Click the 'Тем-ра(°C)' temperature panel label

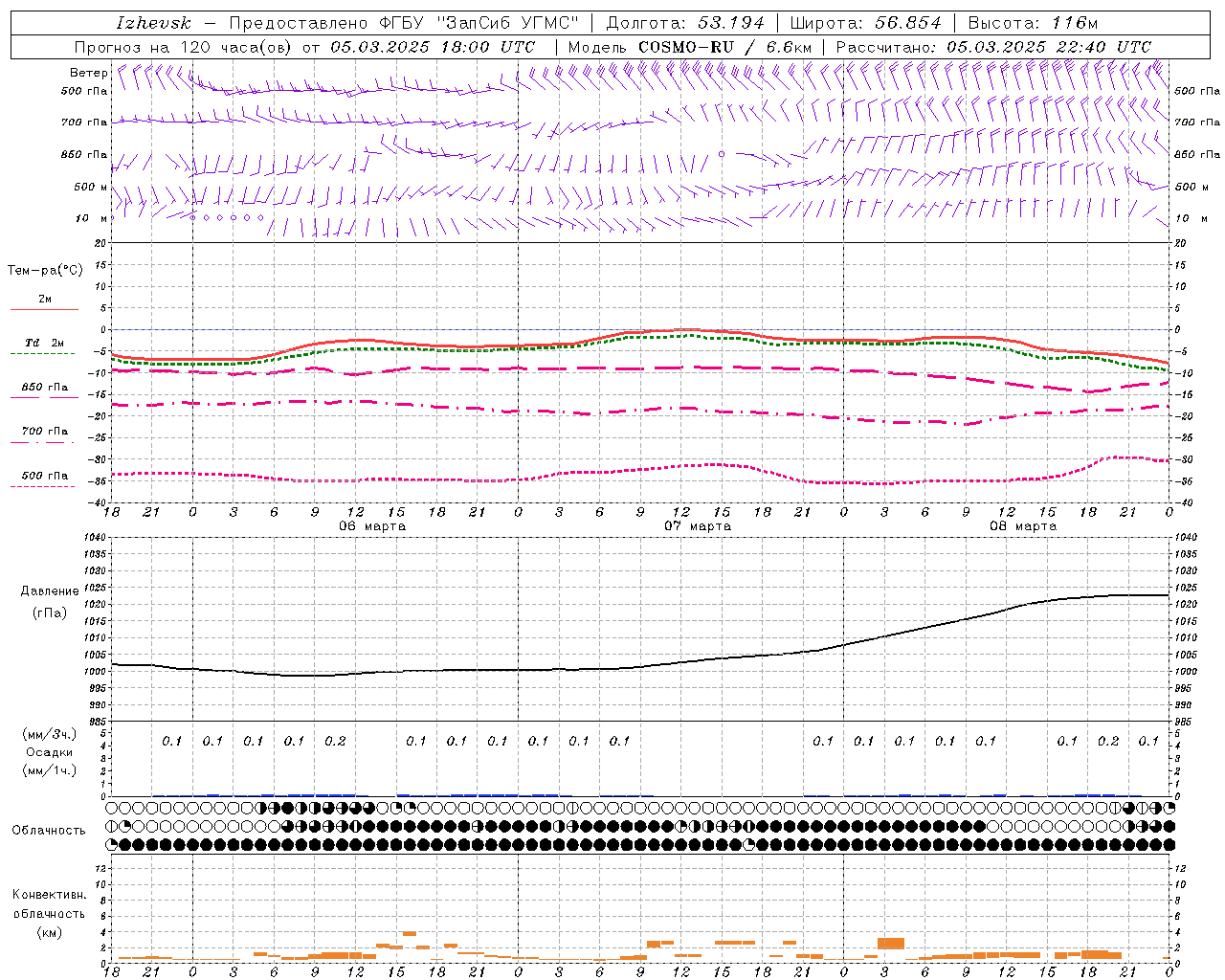pos(45,271)
